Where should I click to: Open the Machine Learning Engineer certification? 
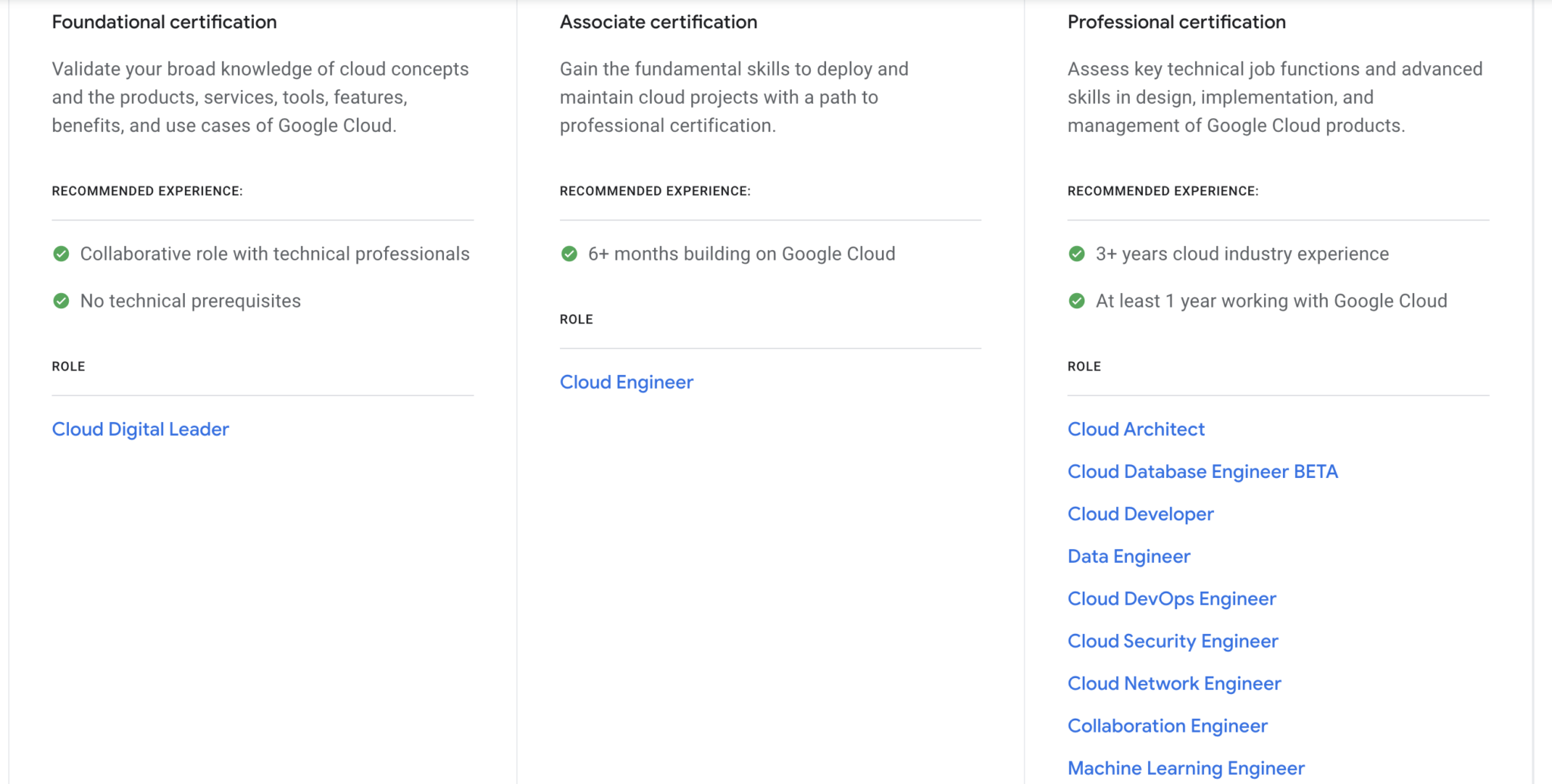tap(1185, 767)
